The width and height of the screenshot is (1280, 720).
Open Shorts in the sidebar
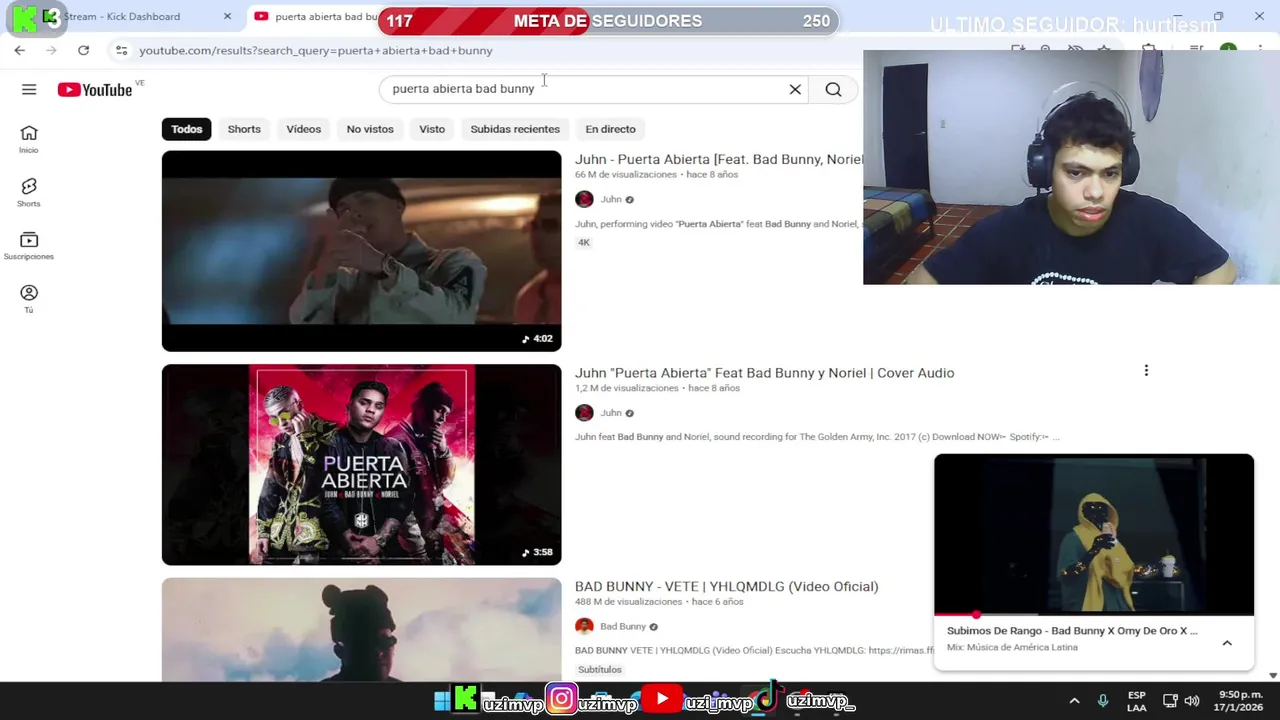[x=29, y=193]
